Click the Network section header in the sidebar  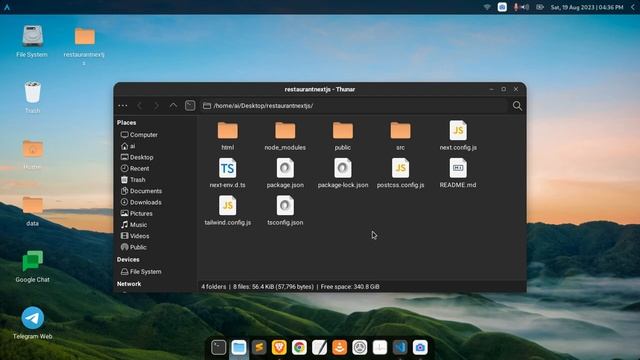coord(129,284)
